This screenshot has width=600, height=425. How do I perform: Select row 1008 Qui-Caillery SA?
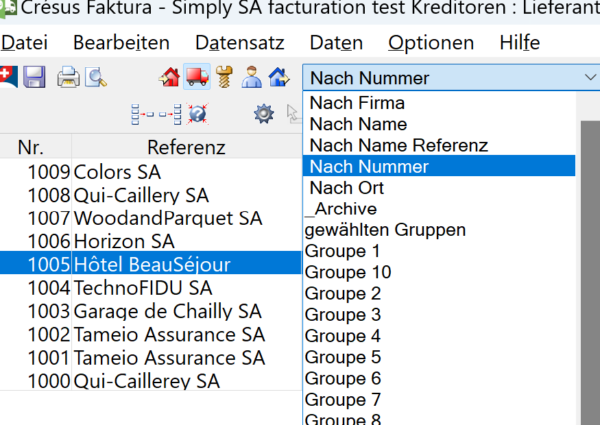click(151, 195)
